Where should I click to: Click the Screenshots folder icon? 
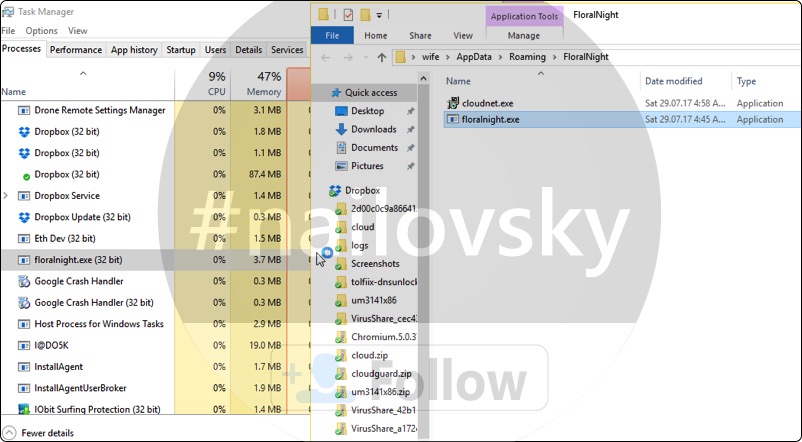point(341,264)
